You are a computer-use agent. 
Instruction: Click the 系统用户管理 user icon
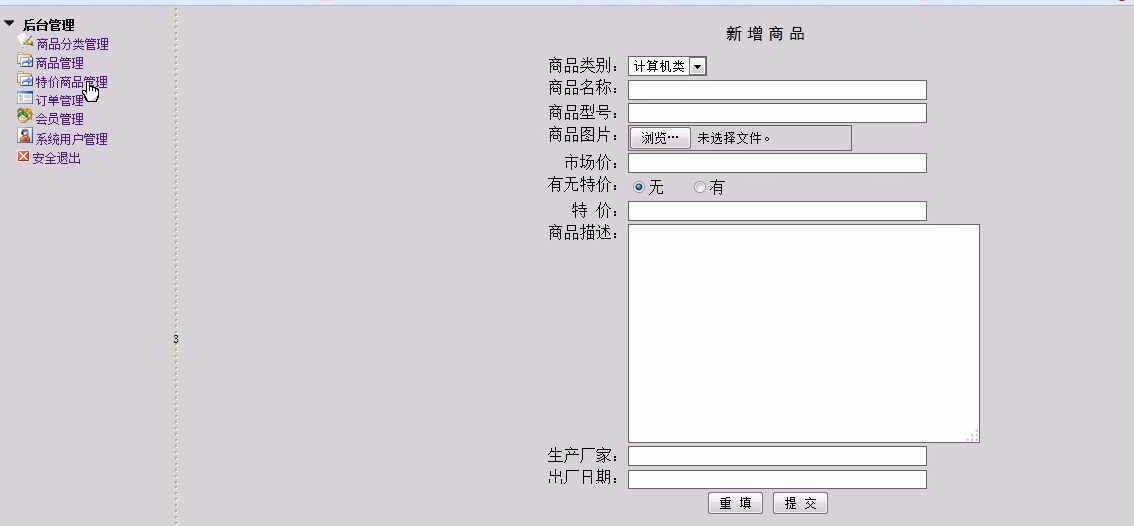pos(25,135)
